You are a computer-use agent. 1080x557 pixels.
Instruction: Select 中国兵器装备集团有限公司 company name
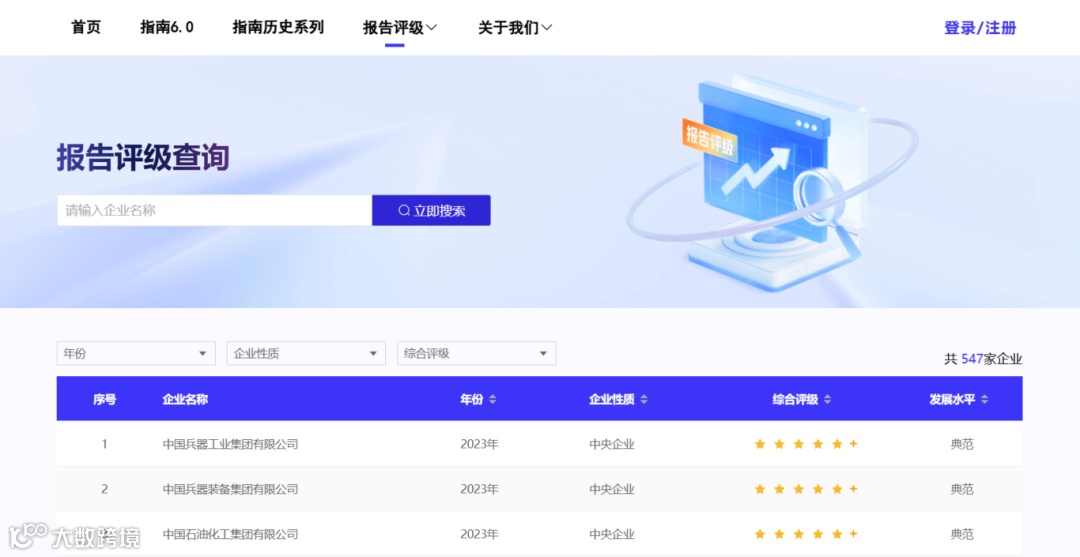(x=230, y=490)
